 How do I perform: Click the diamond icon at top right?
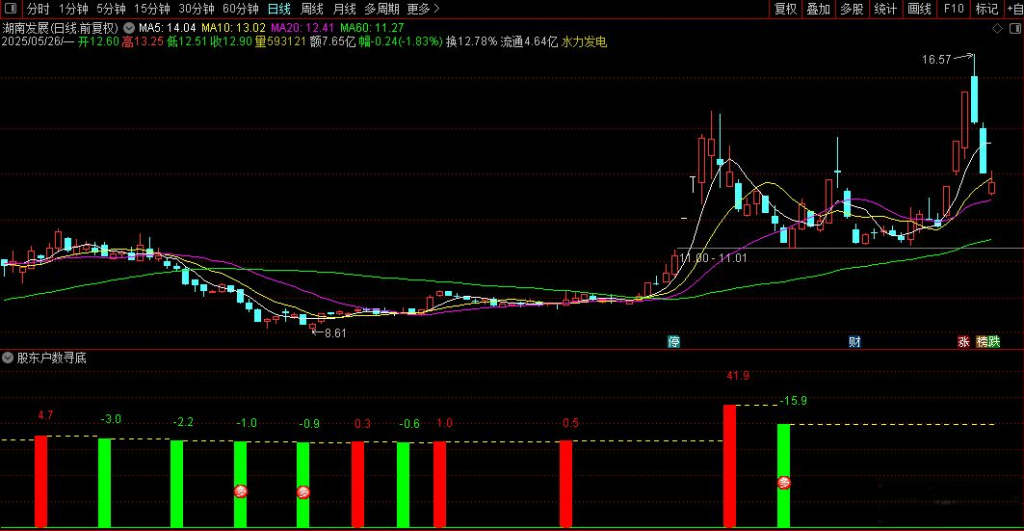click(996, 30)
